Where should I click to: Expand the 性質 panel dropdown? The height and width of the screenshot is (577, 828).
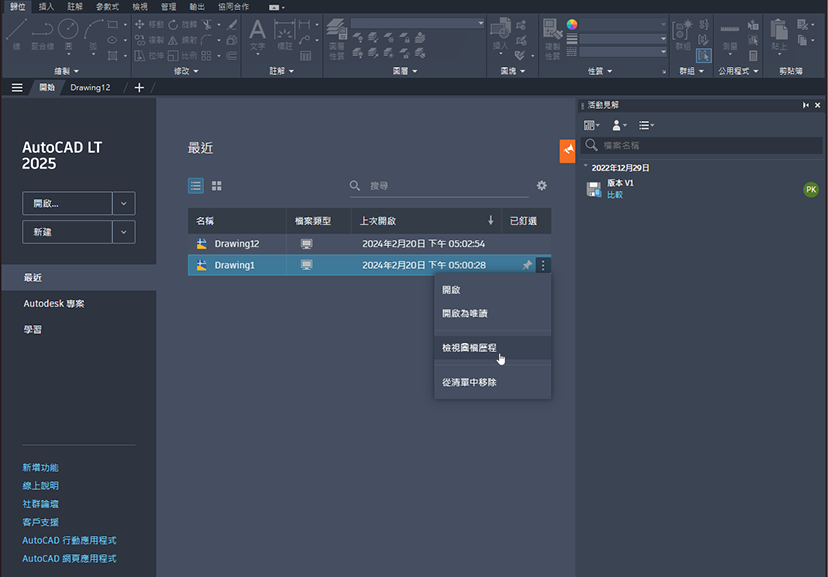(x=600, y=71)
